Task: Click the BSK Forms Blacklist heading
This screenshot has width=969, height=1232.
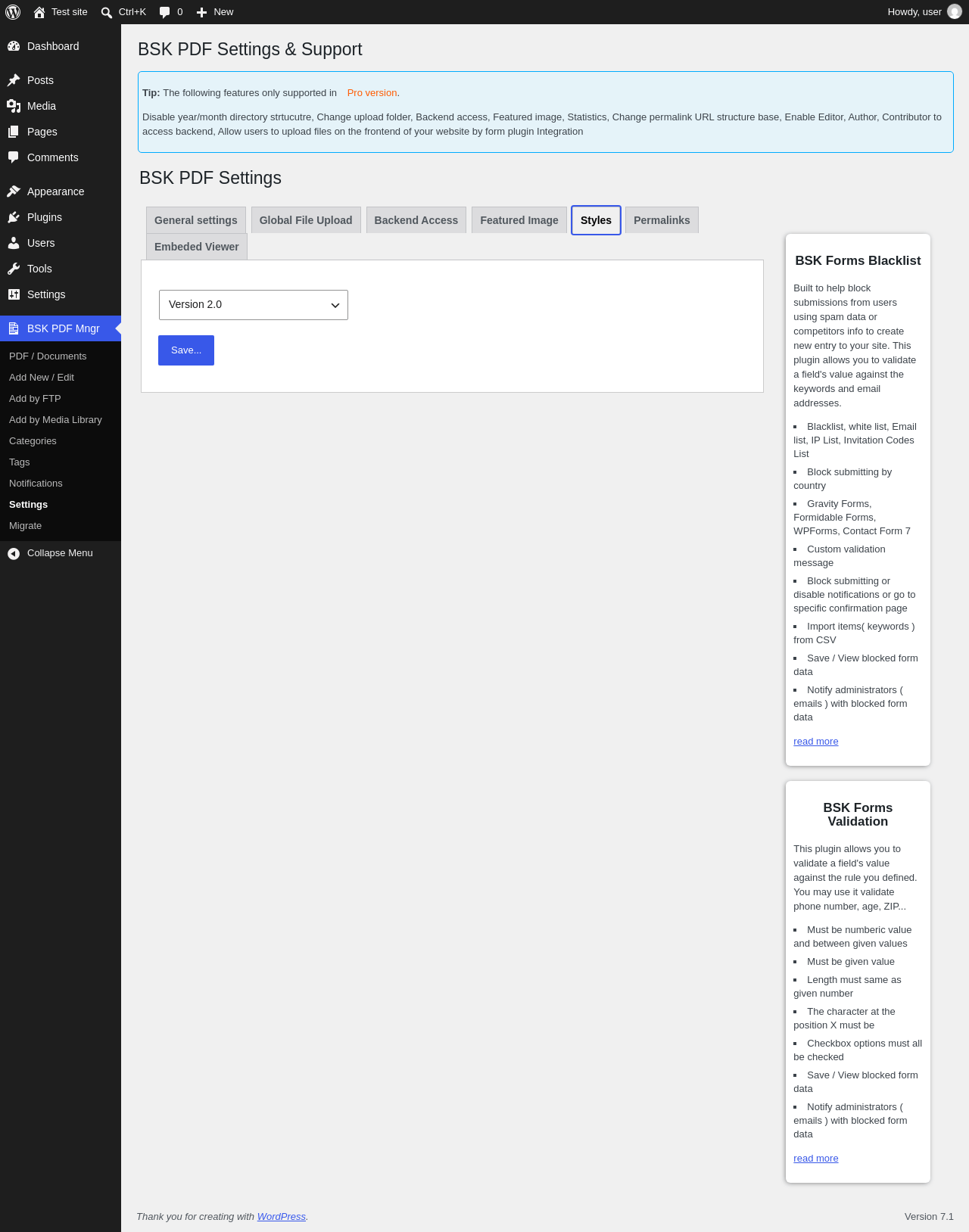Action: pyautogui.click(x=858, y=261)
